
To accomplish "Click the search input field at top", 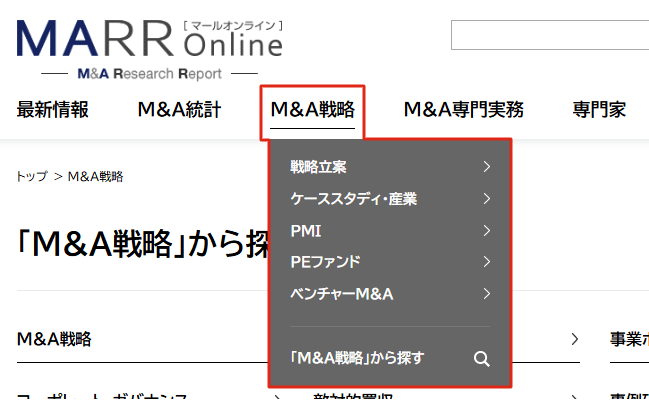I will click(550, 35).
